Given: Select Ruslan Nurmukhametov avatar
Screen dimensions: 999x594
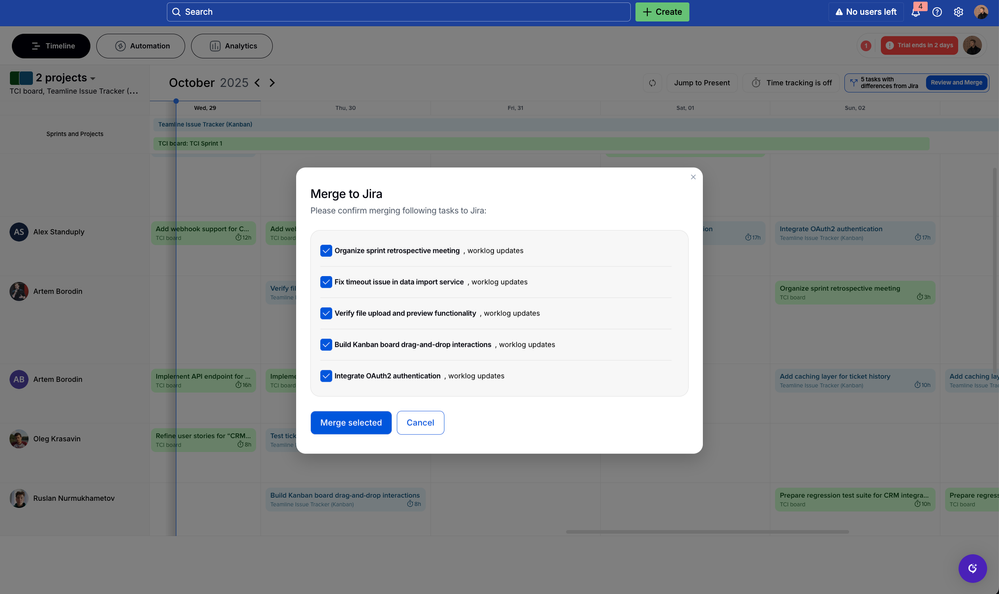Looking at the screenshot, I should pyautogui.click(x=19, y=498).
